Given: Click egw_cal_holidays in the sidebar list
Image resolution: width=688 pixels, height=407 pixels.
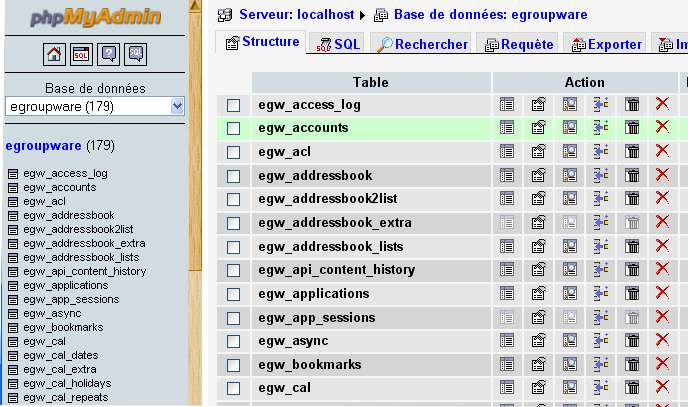Looking at the screenshot, I should click(x=67, y=383).
